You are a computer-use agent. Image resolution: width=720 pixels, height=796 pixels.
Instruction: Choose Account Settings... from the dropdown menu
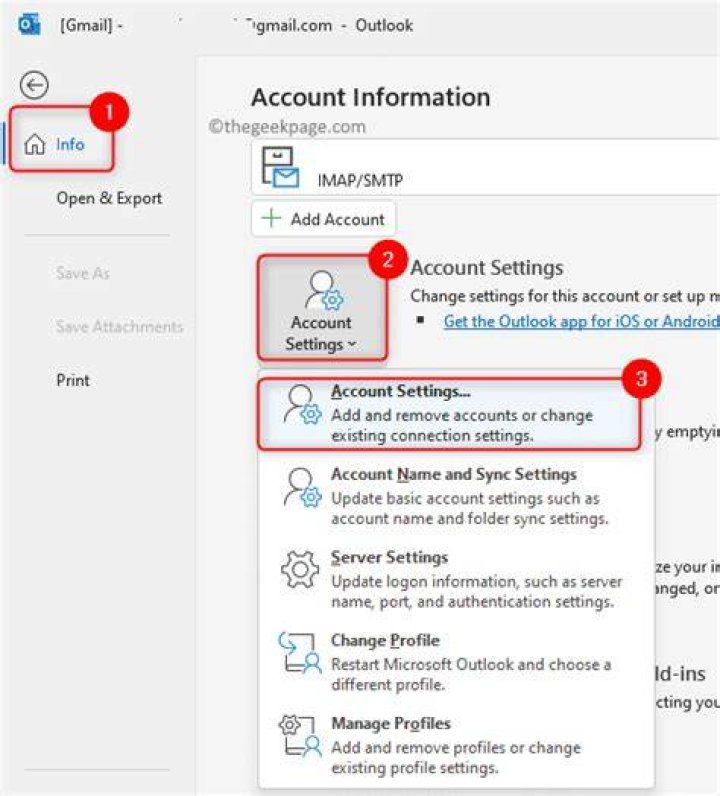449,413
